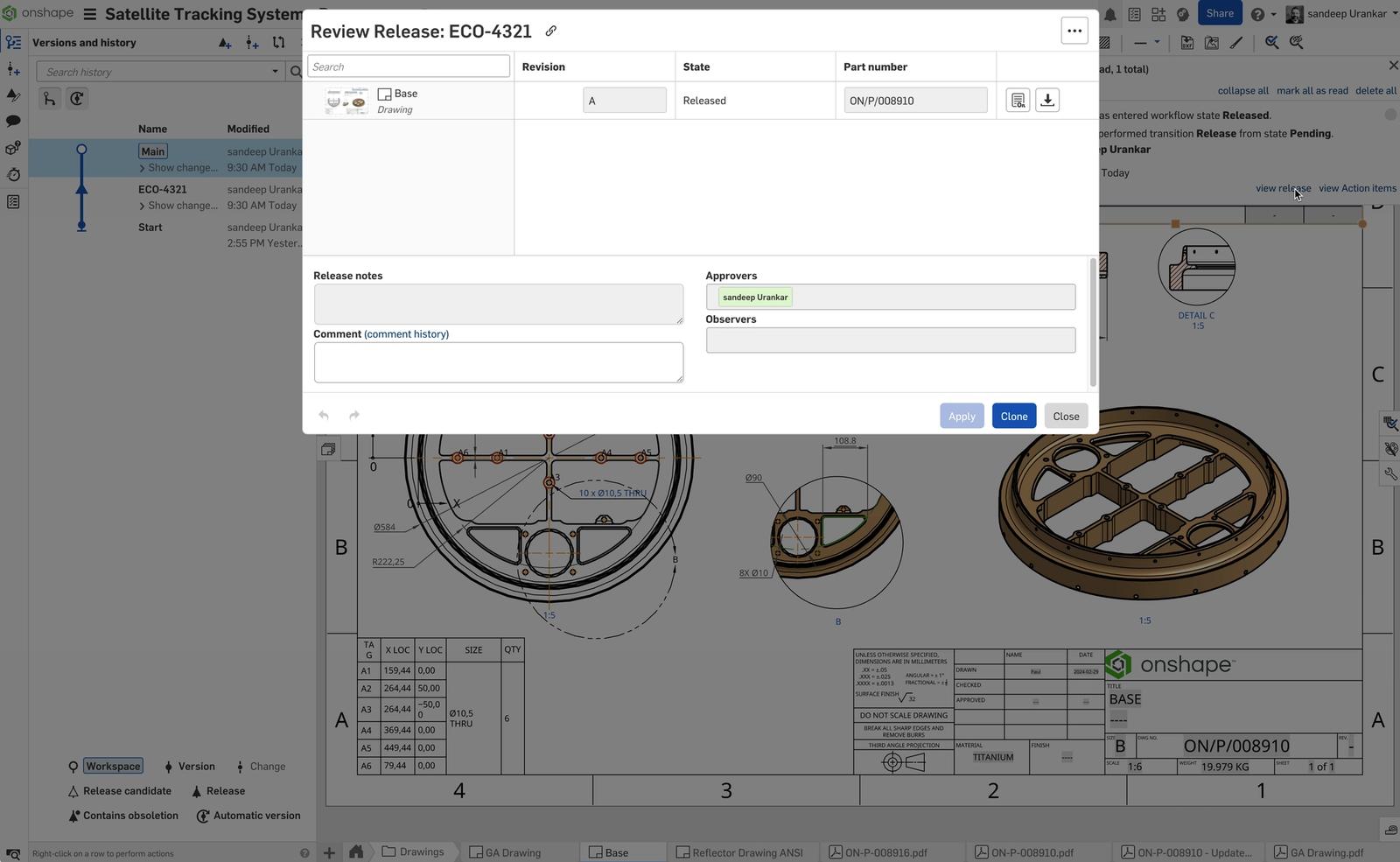This screenshot has width=1400, height=862.
Task: Click the release link icon next to ECO-4321 title
Action: [550, 31]
